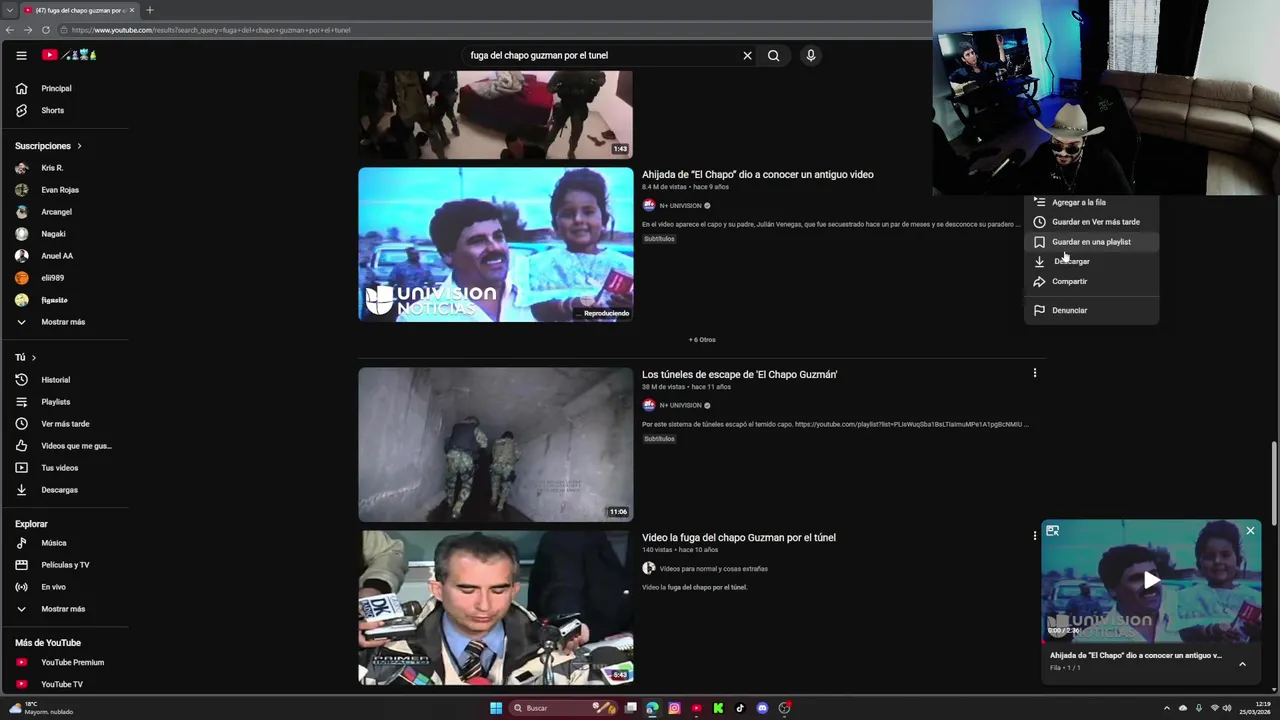Image resolution: width=1280 pixels, height=720 pixels.
Task: Open YouTube TV in sidebar
Action: coord(64,684)
